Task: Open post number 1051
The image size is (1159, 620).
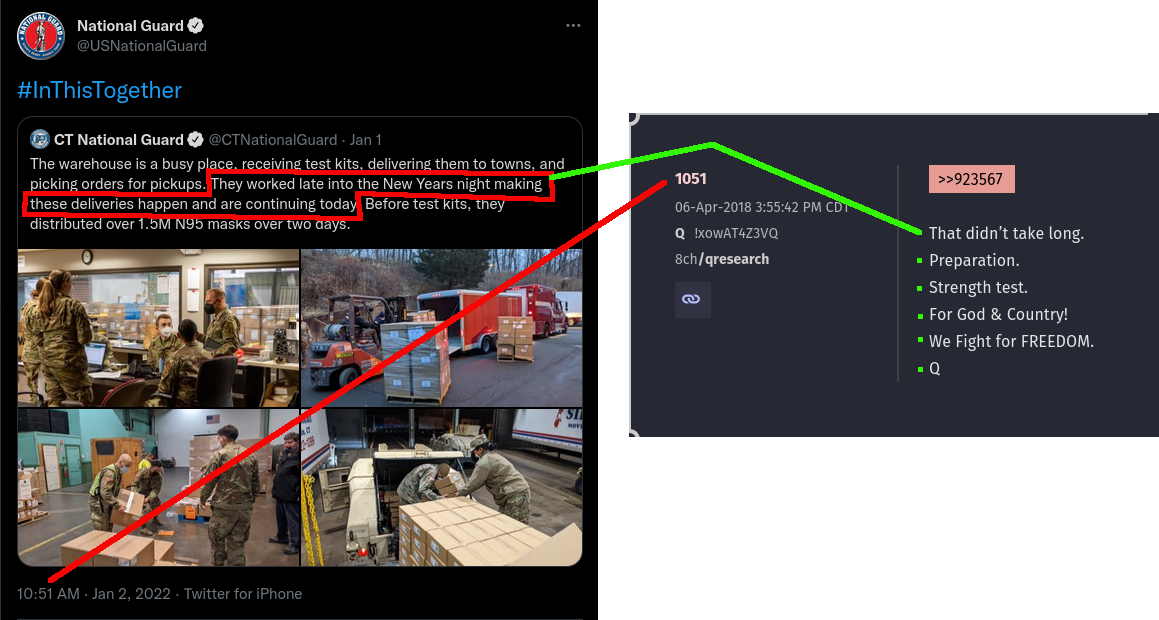Action: point(690,179)
